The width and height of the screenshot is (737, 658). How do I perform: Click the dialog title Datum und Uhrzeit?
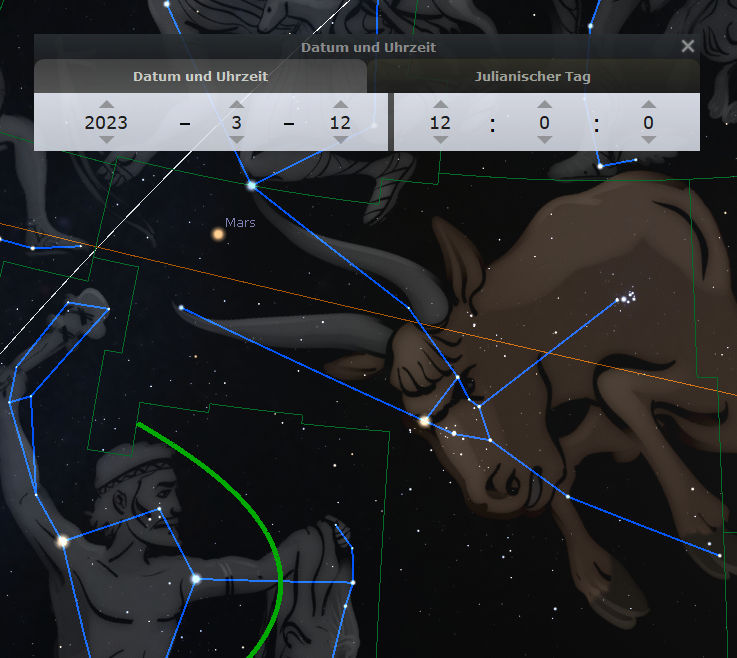click(368, 47)
